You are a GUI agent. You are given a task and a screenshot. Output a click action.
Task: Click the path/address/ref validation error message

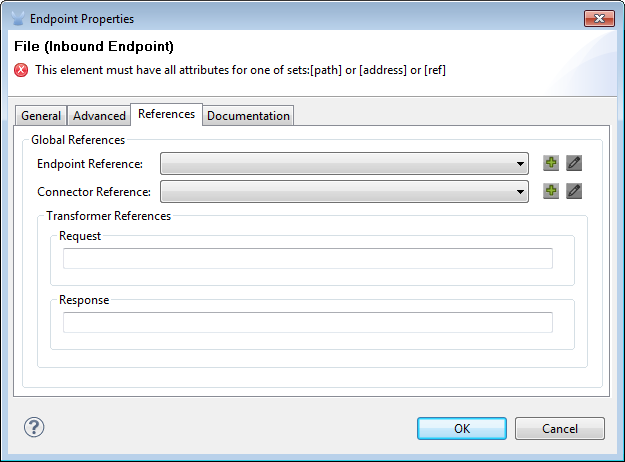click(x=240, y=70)
